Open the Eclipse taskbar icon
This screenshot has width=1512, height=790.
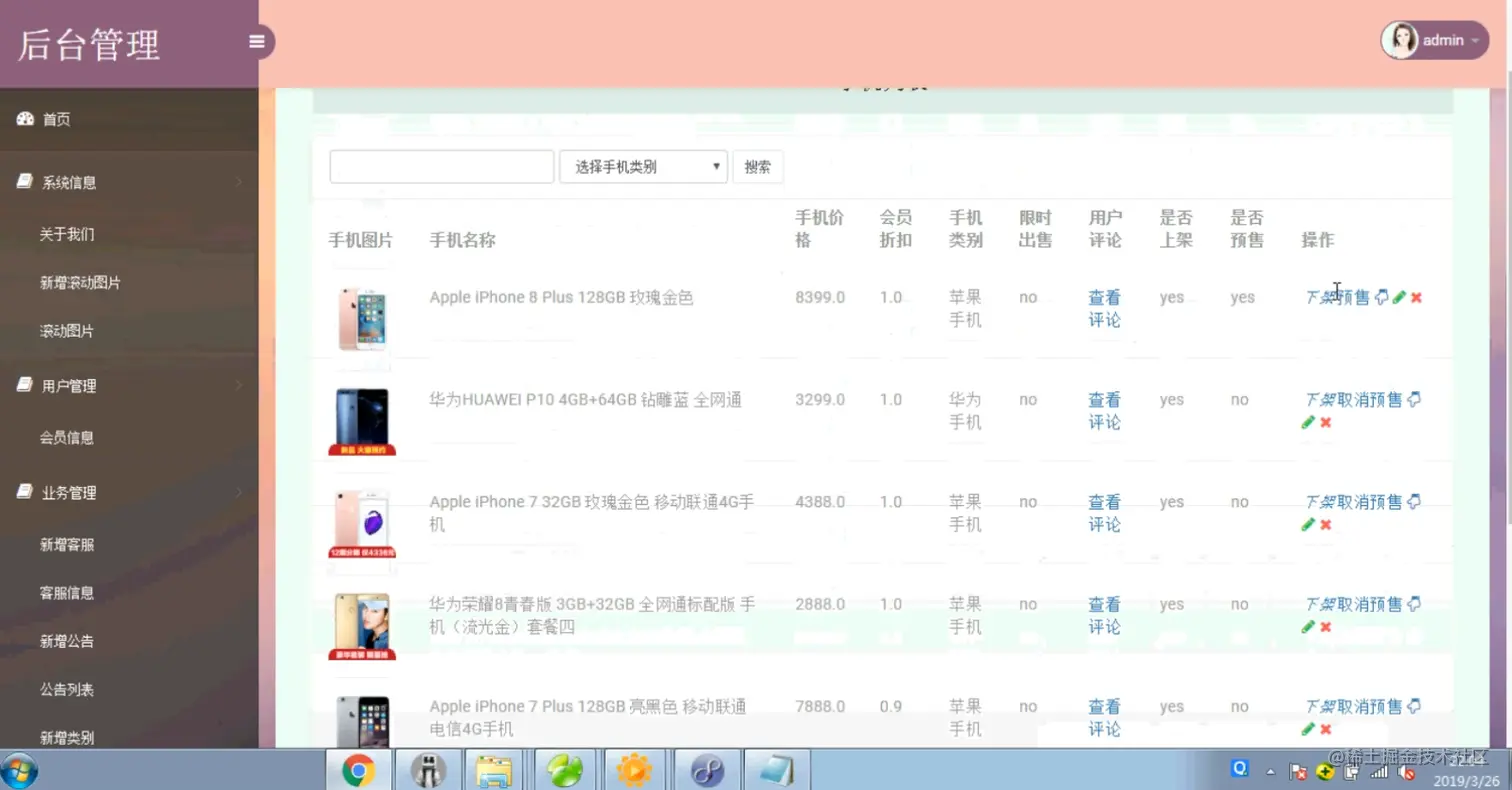(x=708, y=770)
